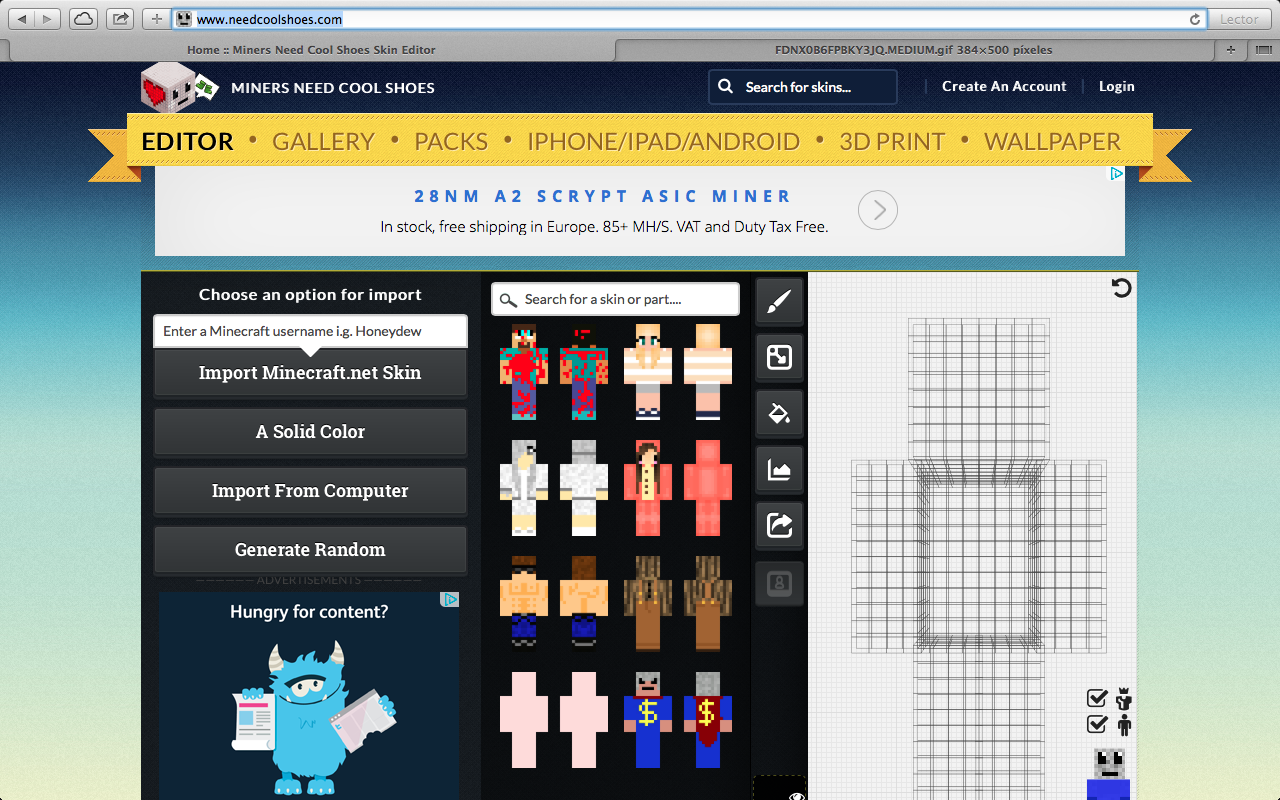Select the paintbrush tool

tap(779, 302)
